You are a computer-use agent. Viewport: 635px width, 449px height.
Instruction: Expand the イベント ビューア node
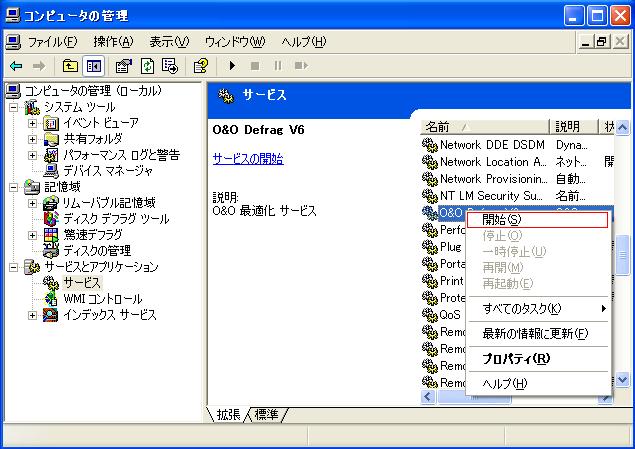32,123
